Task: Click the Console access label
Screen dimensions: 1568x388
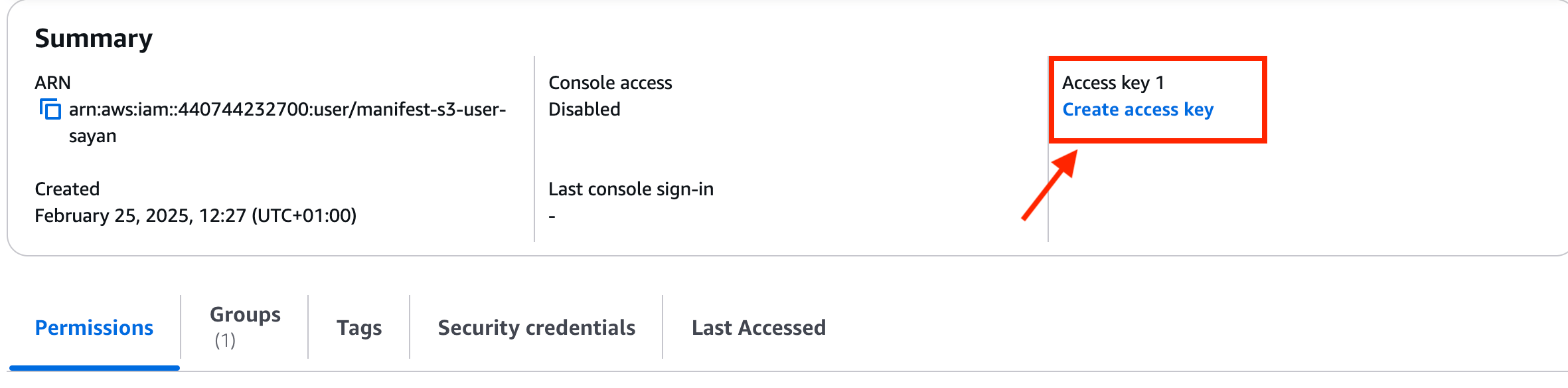Action: click(609, 82)
